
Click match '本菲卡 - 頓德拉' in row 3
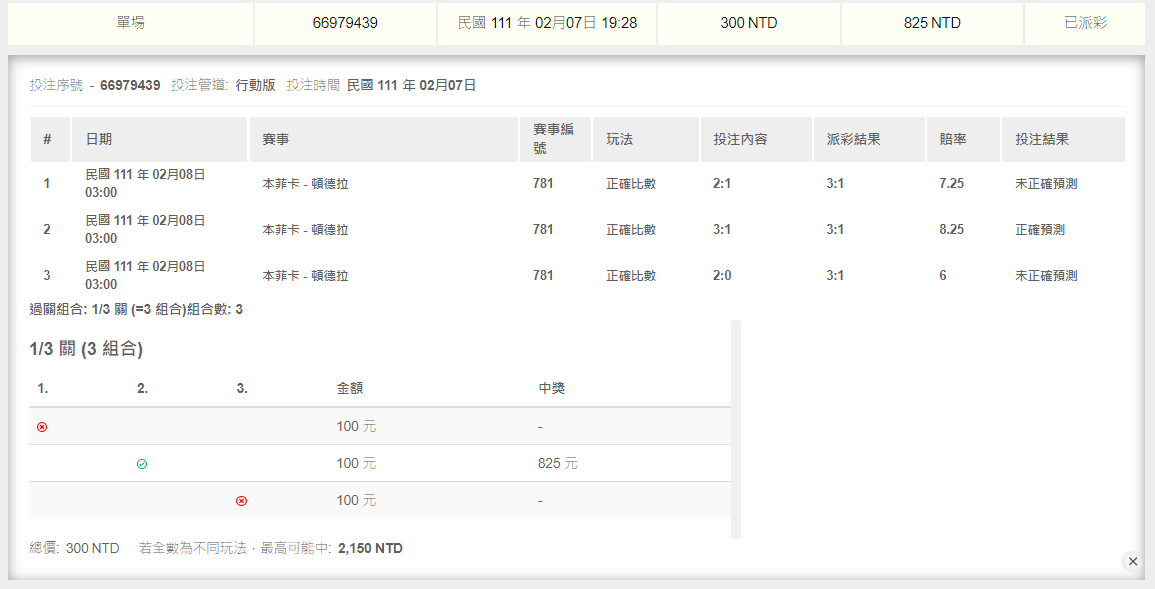coord(305,276)
